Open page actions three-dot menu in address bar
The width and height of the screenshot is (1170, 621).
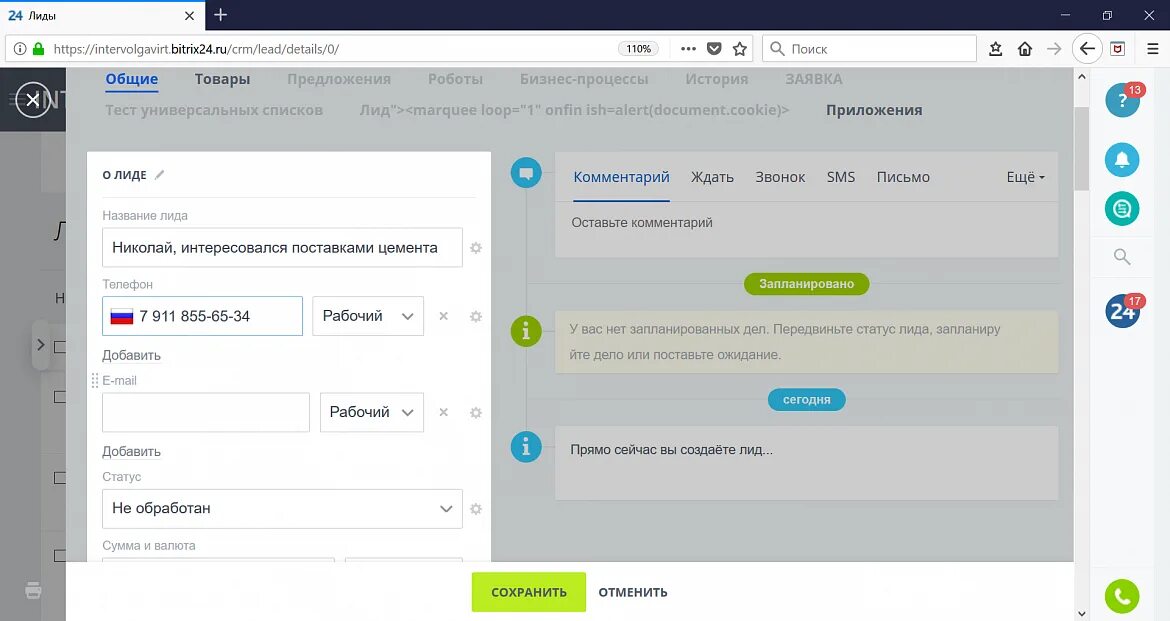[688, 49]
